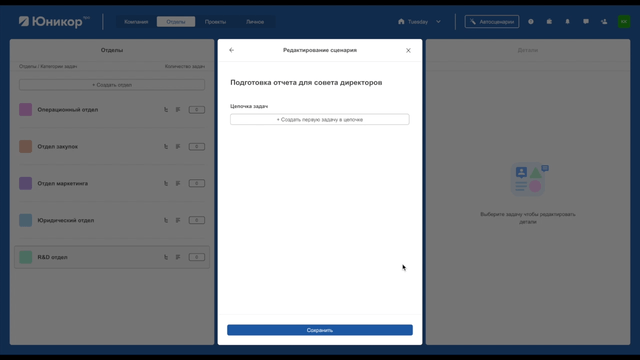
Task: Select Отдел маркетинга row
Action: pos(112,183)
